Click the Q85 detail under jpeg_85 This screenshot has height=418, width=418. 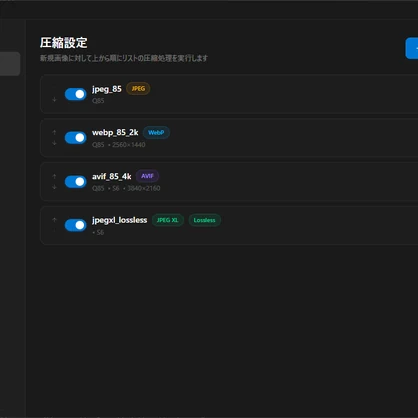pyautogui.click(x=98, y=101)
